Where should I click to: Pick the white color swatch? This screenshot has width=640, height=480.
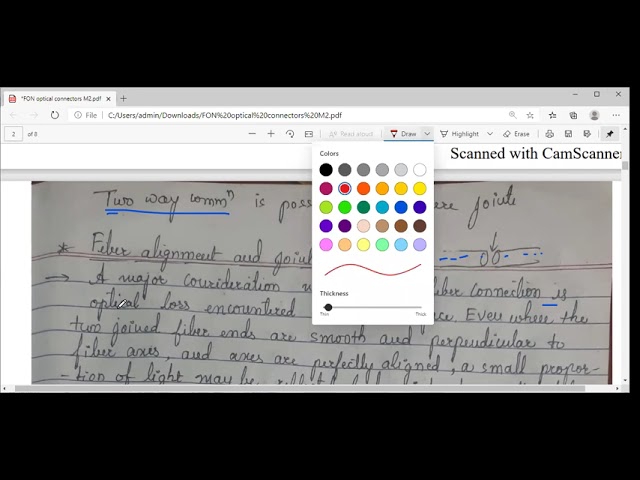click(420, 169)
